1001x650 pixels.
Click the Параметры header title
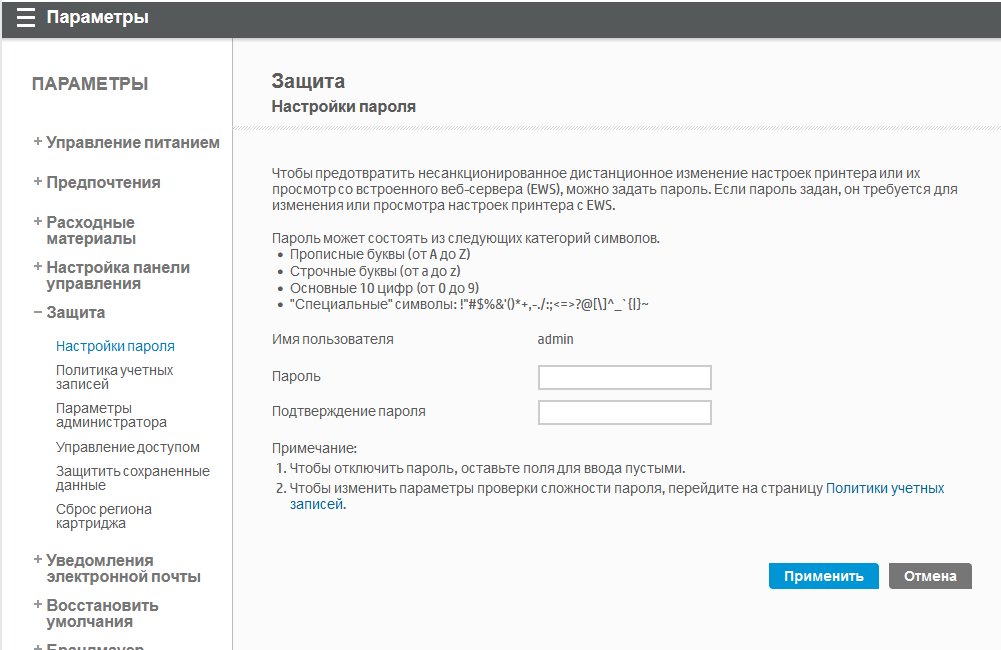97,17
